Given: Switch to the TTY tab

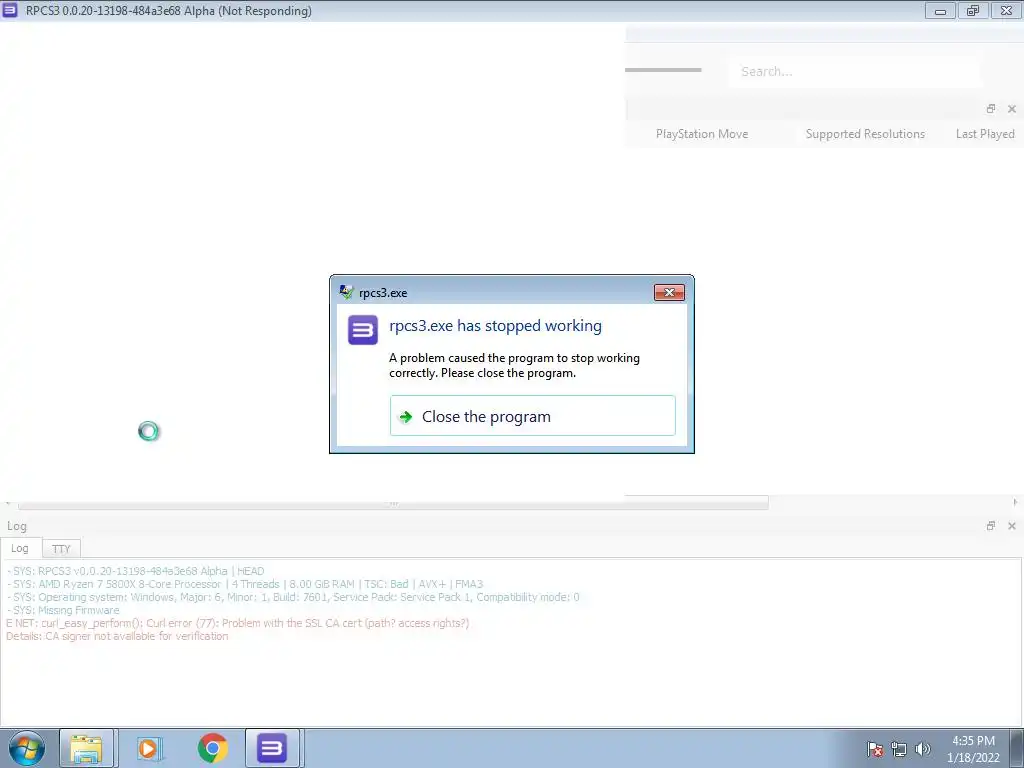Looking at the screenshot, I should point(61,549).
